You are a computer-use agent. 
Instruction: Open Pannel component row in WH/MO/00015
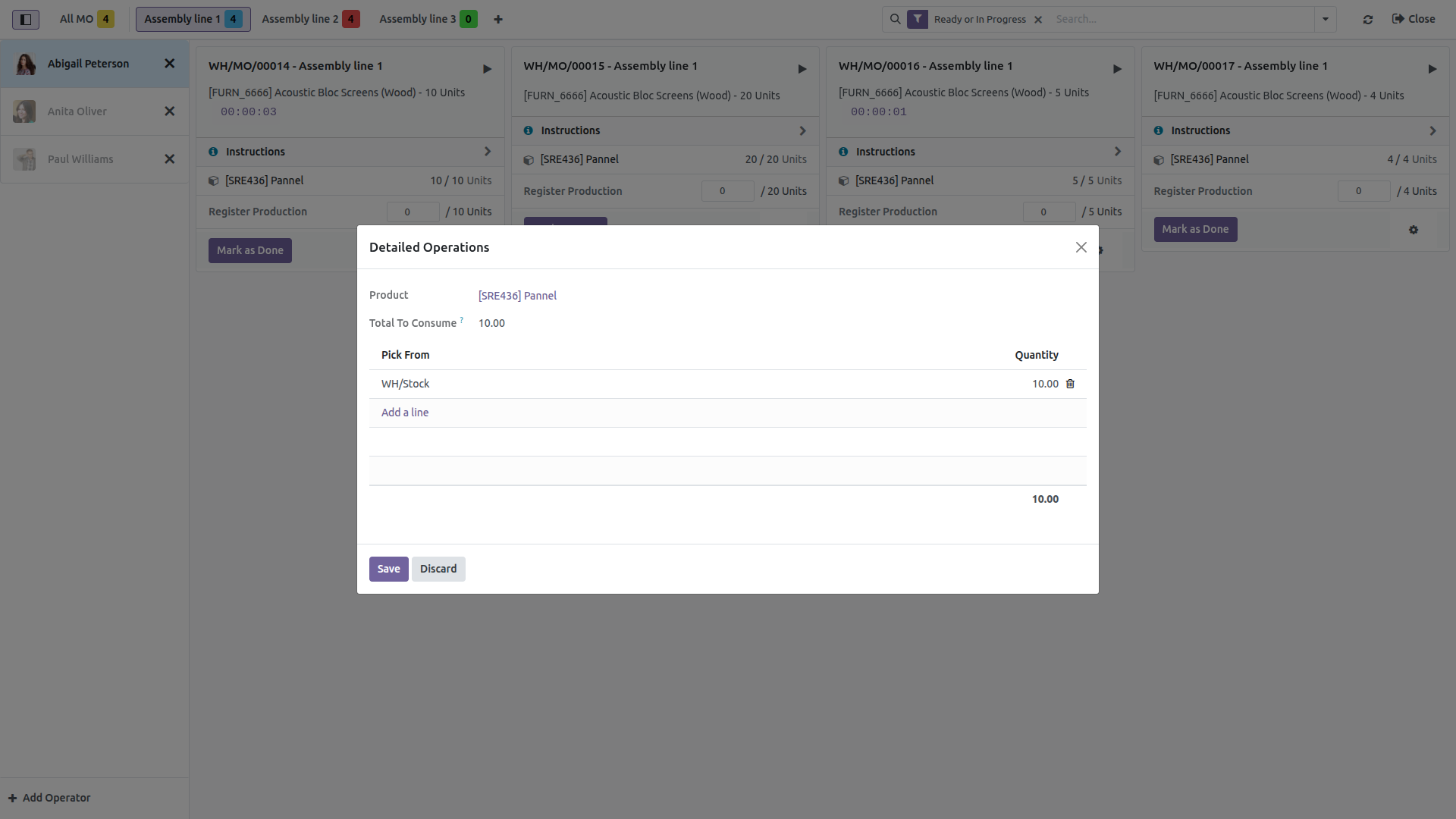[x=665, y=159]
